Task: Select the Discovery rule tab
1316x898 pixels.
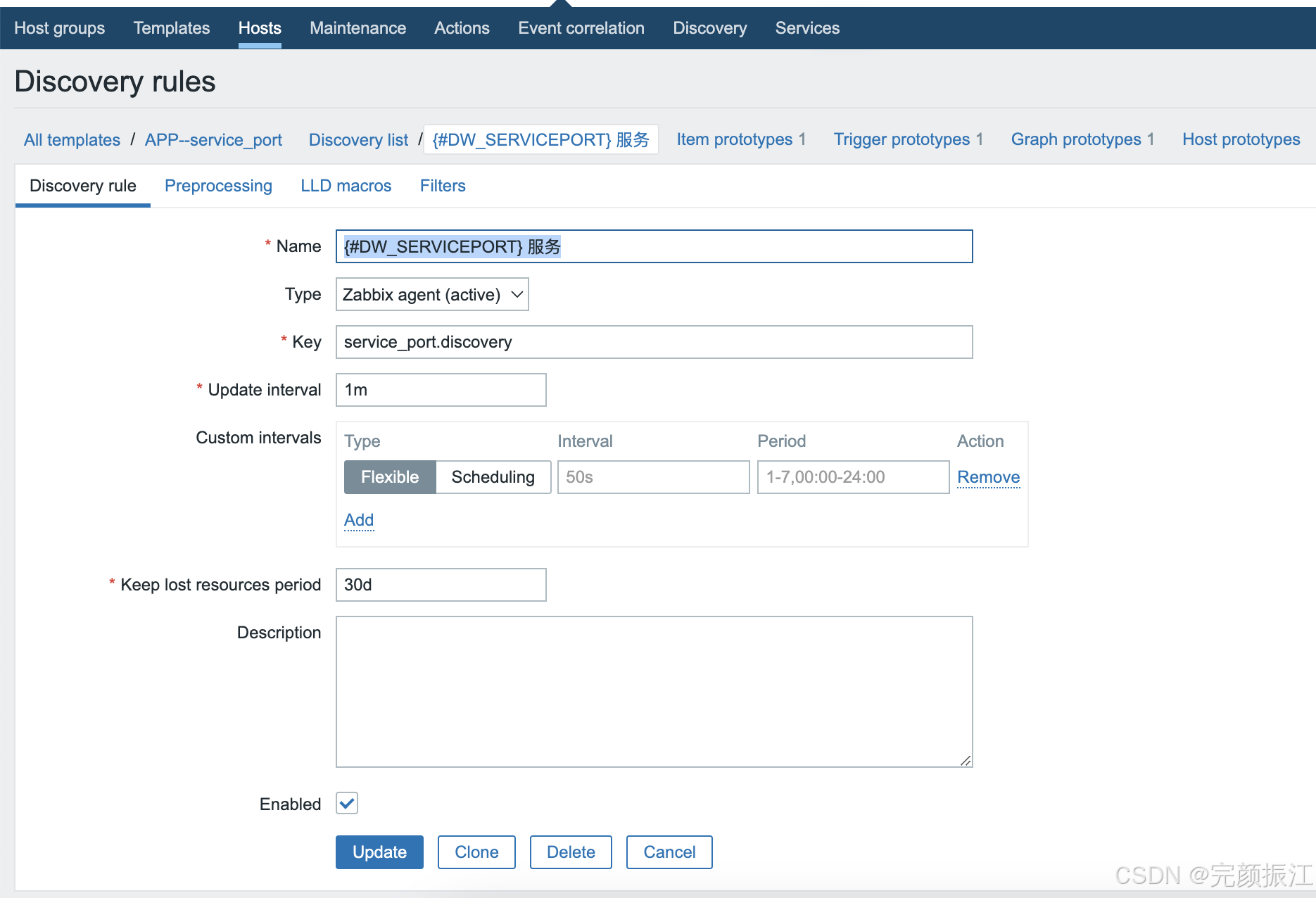Action: coord(82,186)
